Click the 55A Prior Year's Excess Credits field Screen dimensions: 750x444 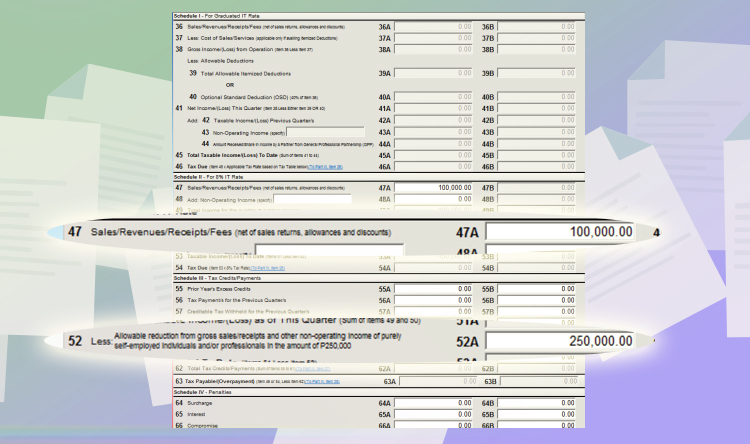[x=433, y=289]
